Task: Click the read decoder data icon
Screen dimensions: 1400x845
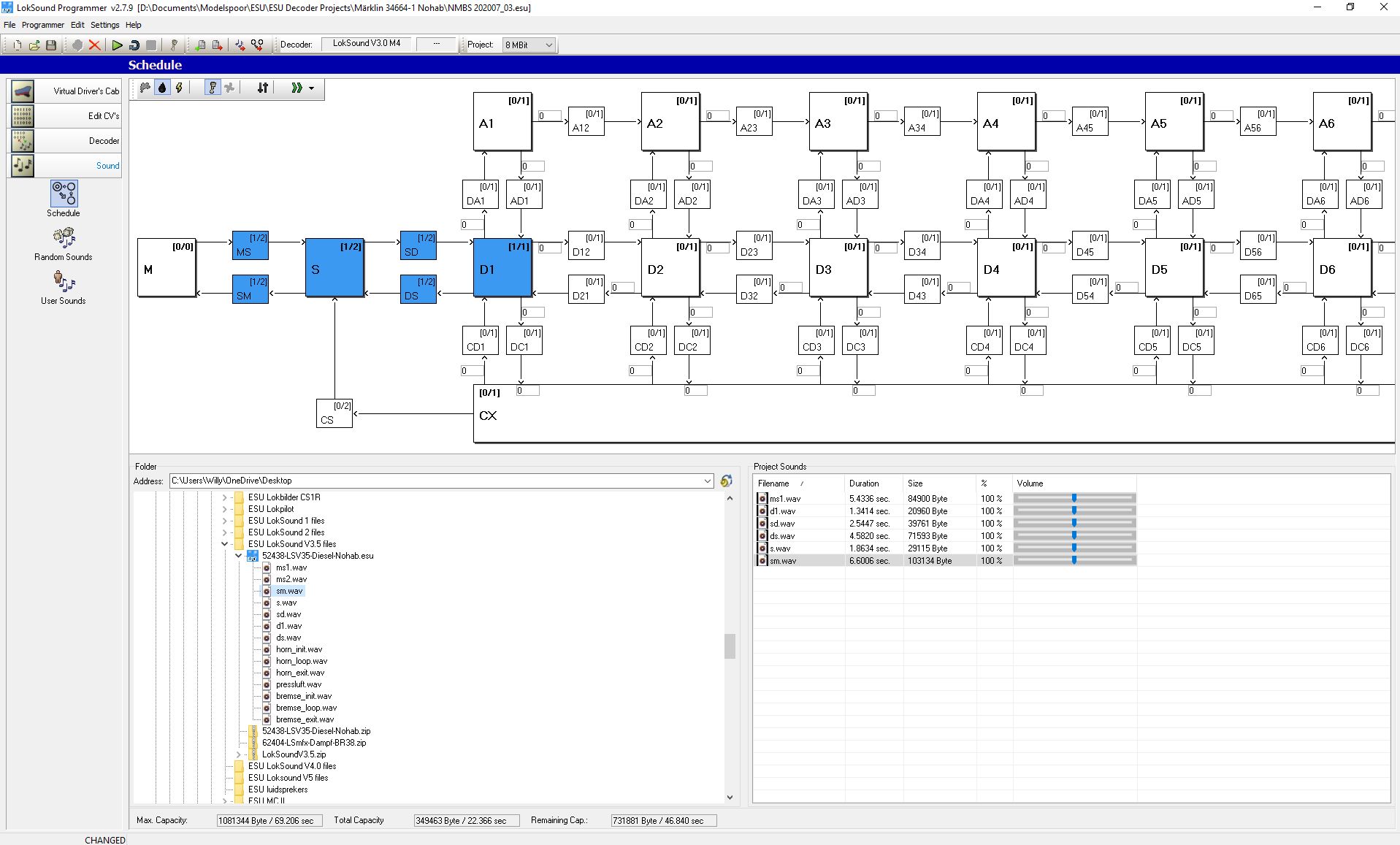Action: [200, 45]
